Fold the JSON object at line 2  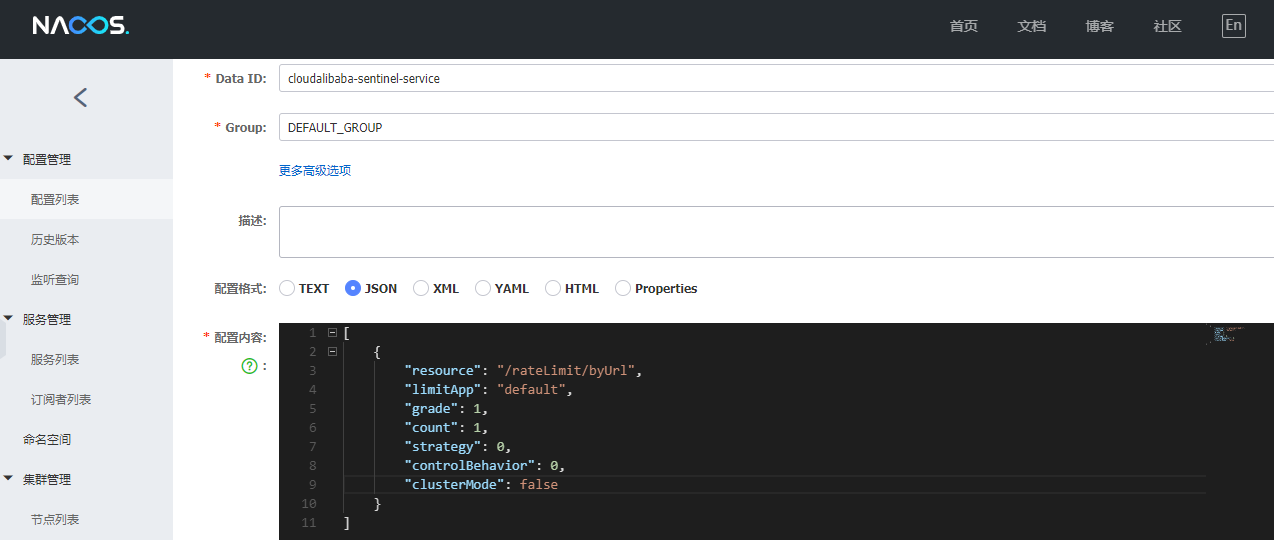tap(332, 352)
